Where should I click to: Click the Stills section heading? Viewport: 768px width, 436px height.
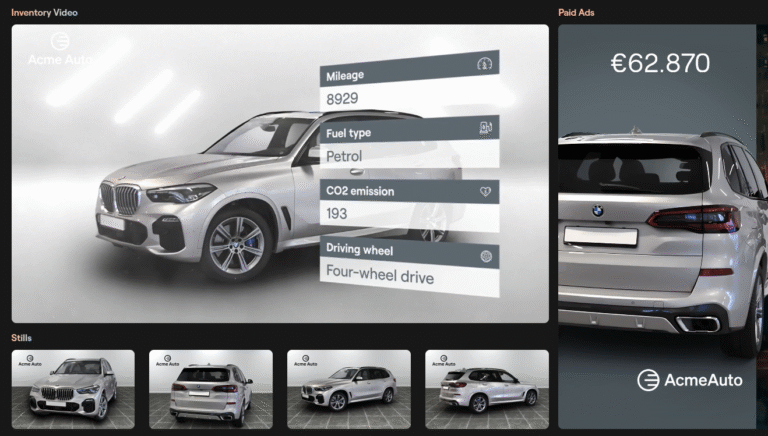[21, 338]
